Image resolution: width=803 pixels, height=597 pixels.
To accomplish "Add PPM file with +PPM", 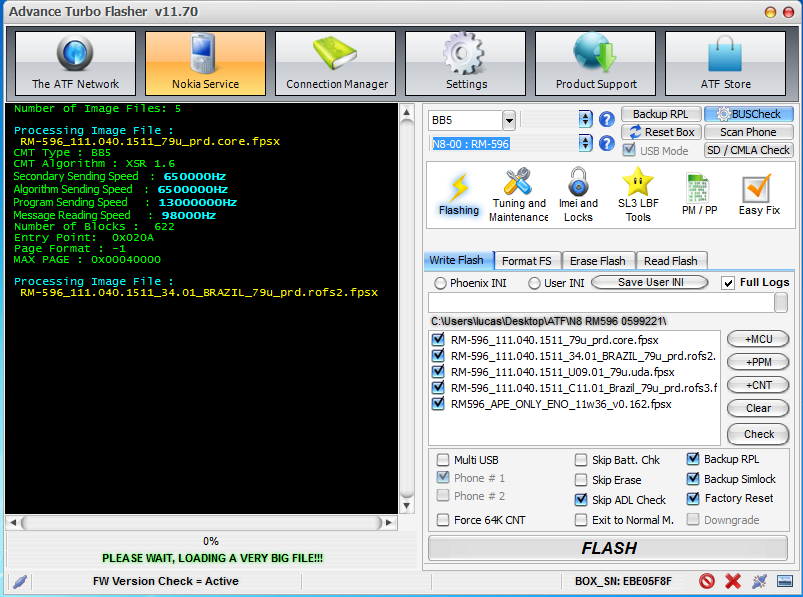I will 758,362.
